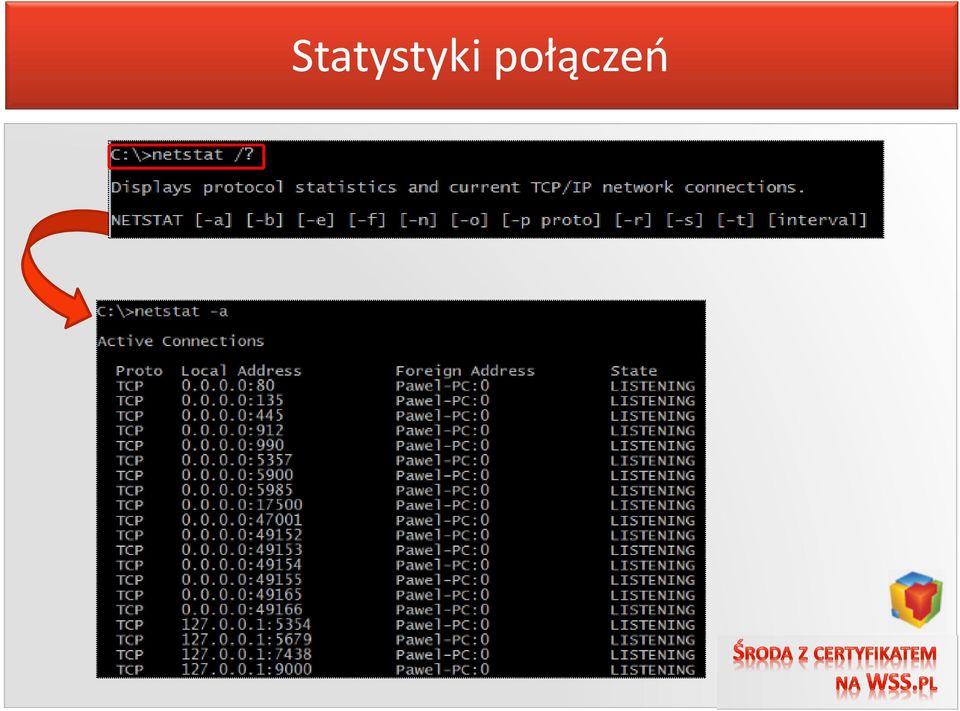The width and height of the screenshot is (960, 711).
Task: Click LISTENING state in the 0.0.0.0:5900 row
Action: 653,475
